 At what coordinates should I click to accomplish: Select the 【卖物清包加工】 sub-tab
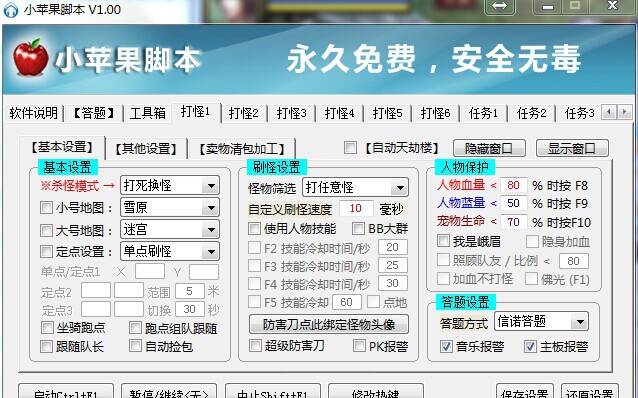click(x=242, y=149)
